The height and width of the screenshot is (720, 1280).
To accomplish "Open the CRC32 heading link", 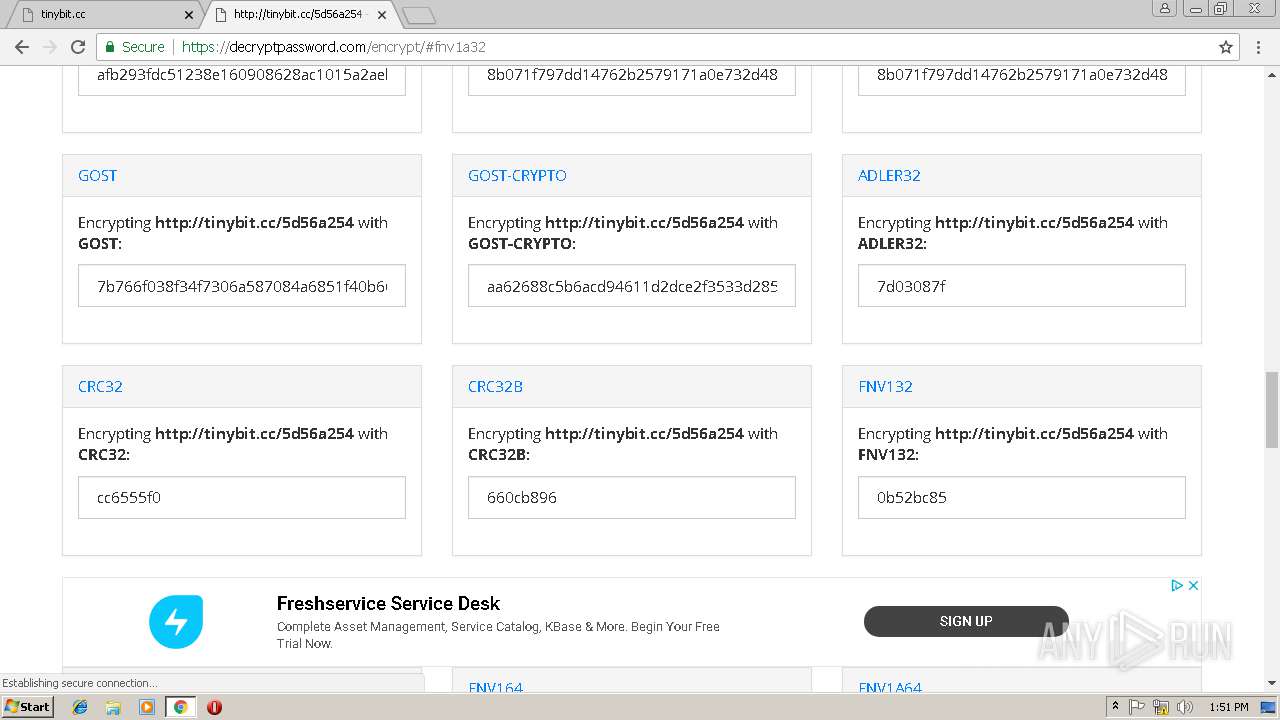I will [100, 386].
